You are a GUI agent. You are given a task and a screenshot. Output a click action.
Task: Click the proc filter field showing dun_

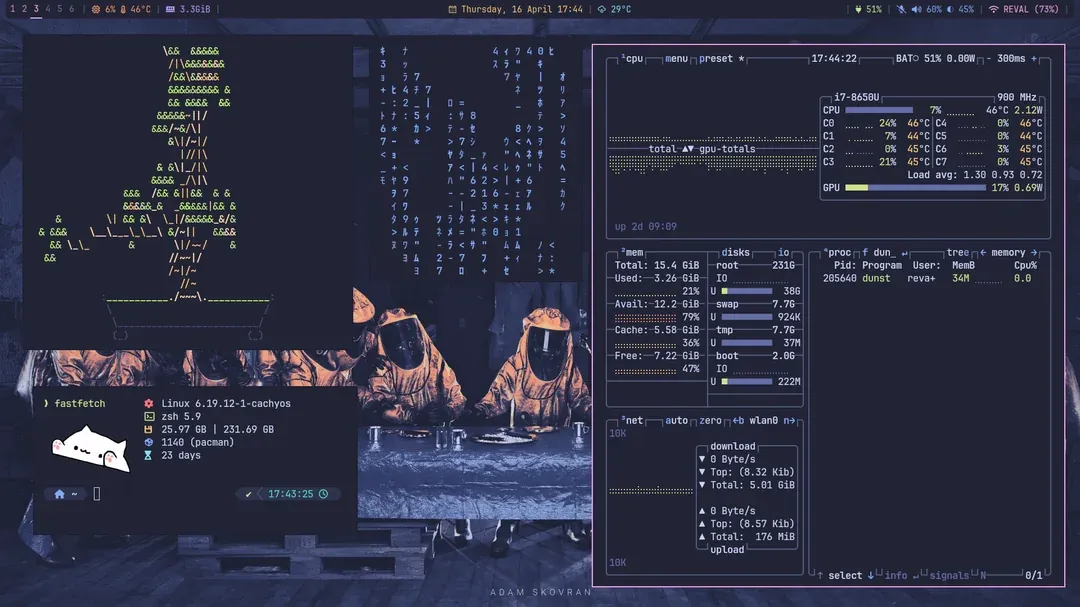[x=879, y=253]
